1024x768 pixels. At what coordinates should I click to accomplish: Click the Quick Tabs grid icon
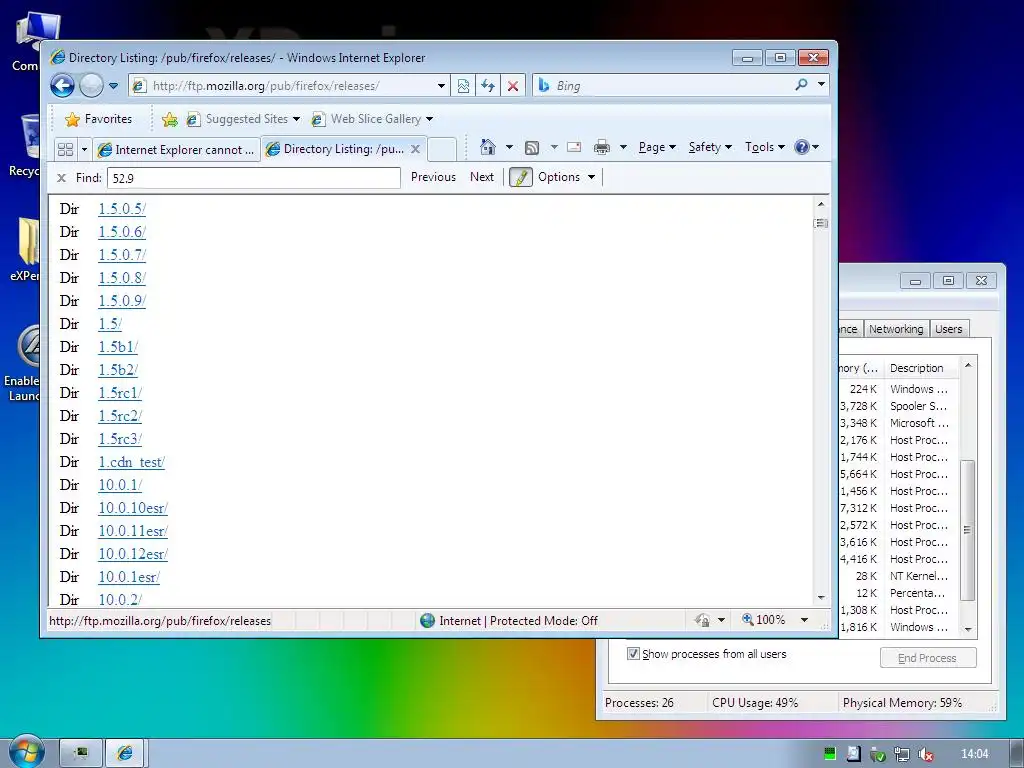65,150
